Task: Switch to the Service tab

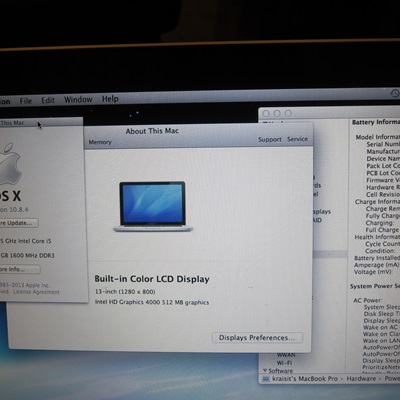Action: tap(297, 139)
